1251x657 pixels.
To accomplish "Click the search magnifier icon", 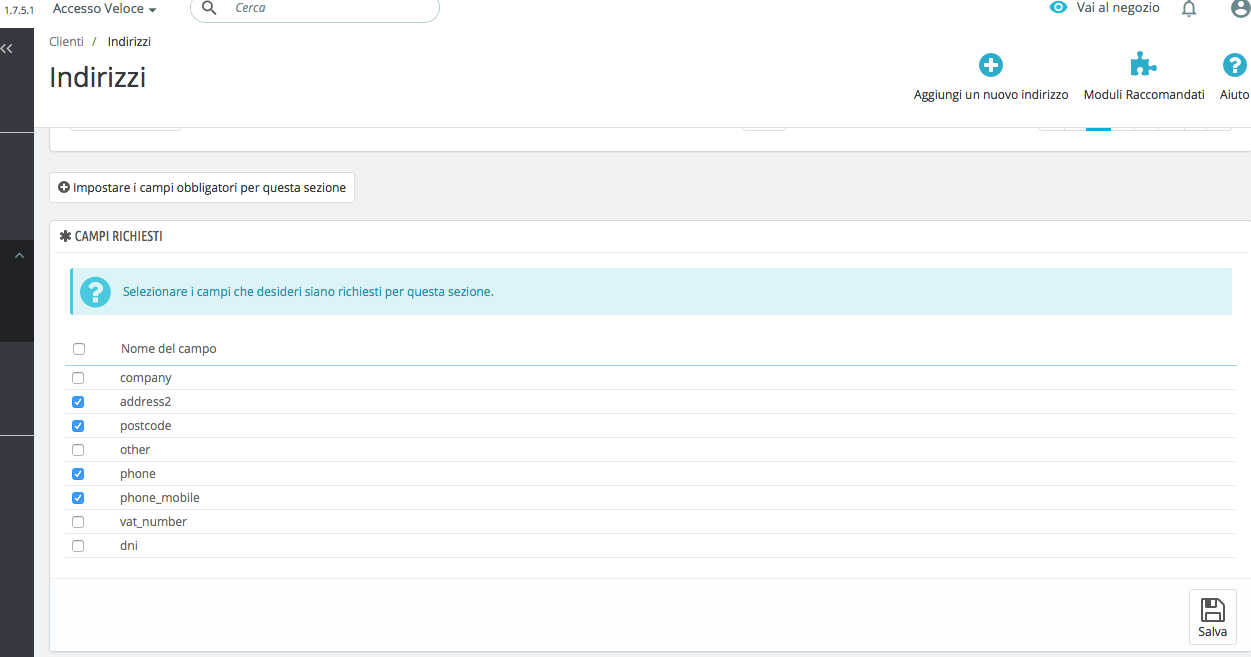I will point(209,8).
